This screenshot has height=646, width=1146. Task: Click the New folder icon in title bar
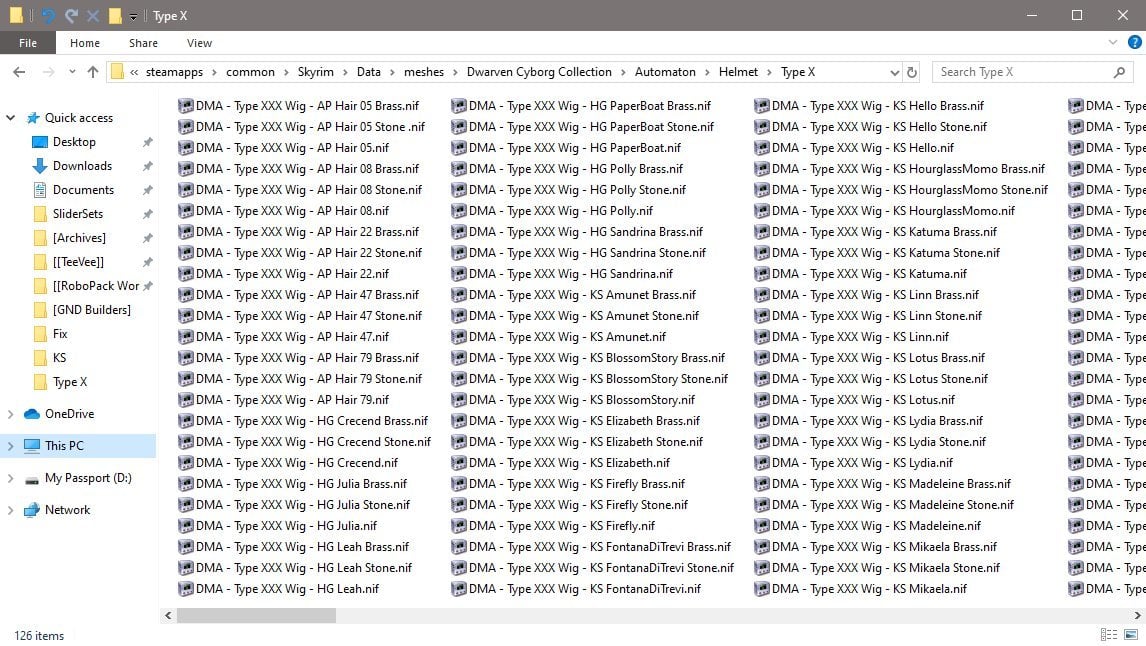[x=115, y=15]
